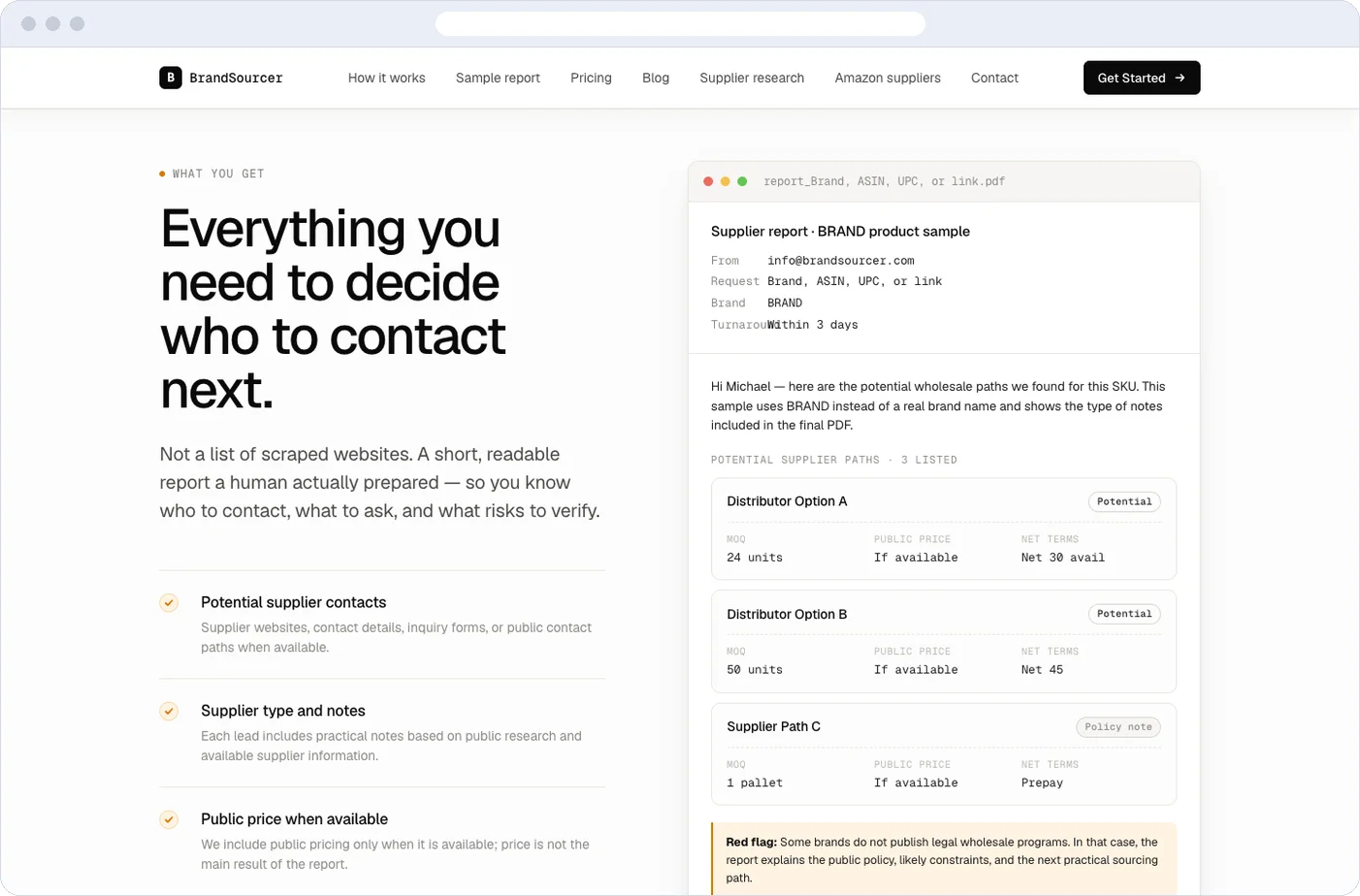Click the Policy note badge

1118,726
